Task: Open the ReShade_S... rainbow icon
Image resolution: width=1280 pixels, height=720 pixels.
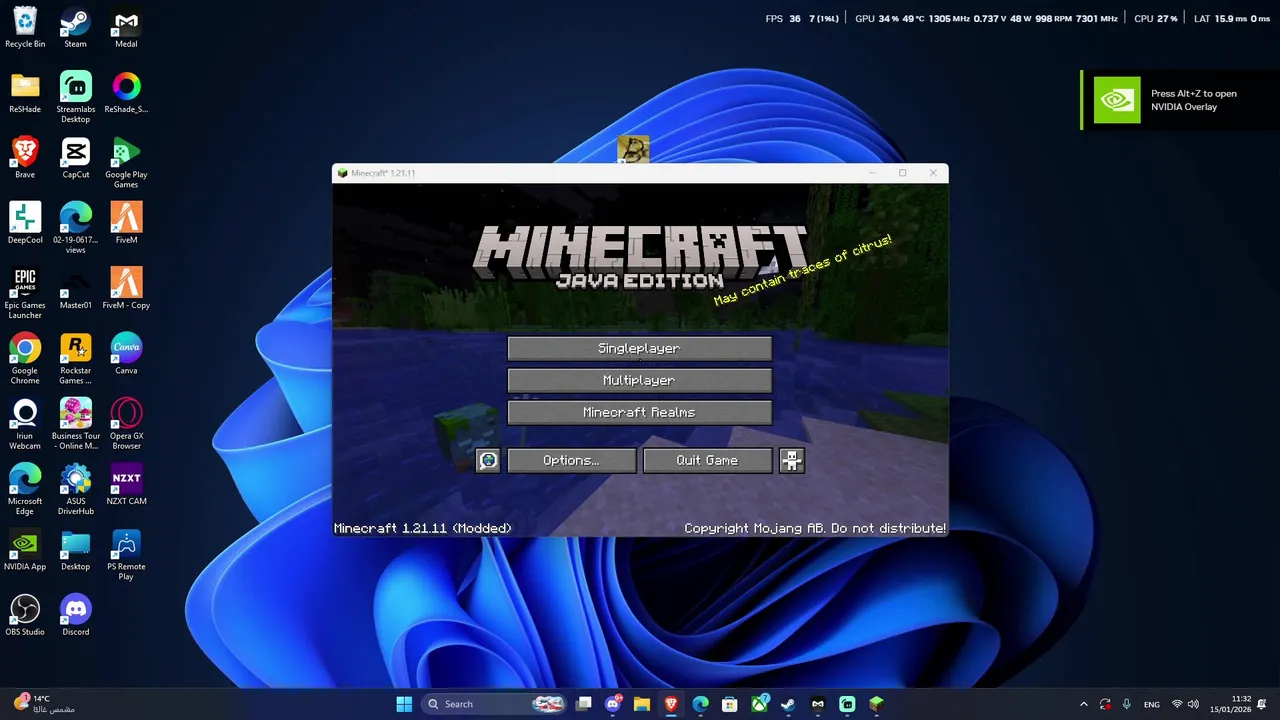Action: point(126,93)
